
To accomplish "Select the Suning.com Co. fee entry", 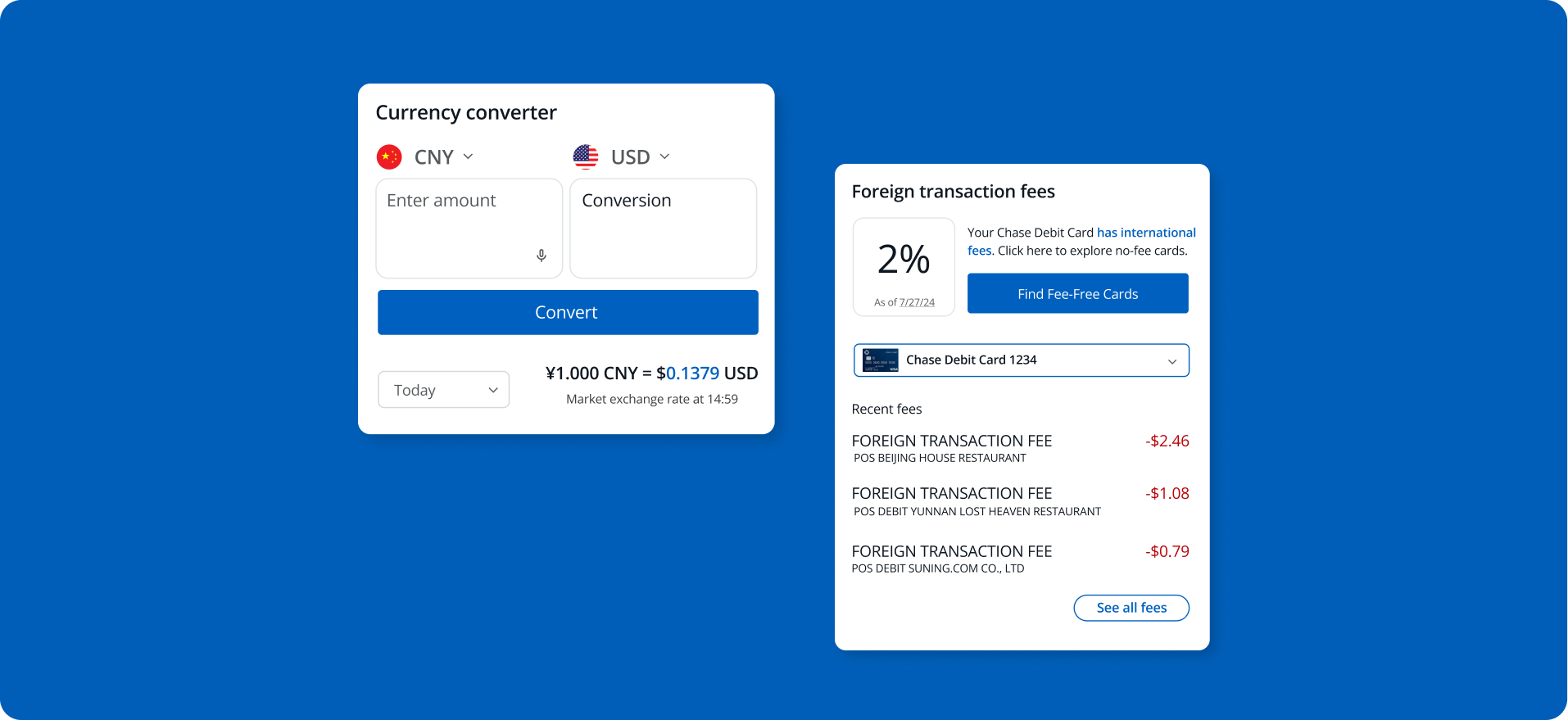I will tap(1019, 559).
